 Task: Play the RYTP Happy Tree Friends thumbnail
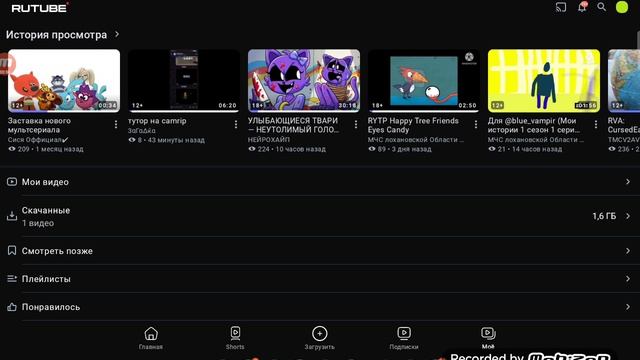point(424,81)
